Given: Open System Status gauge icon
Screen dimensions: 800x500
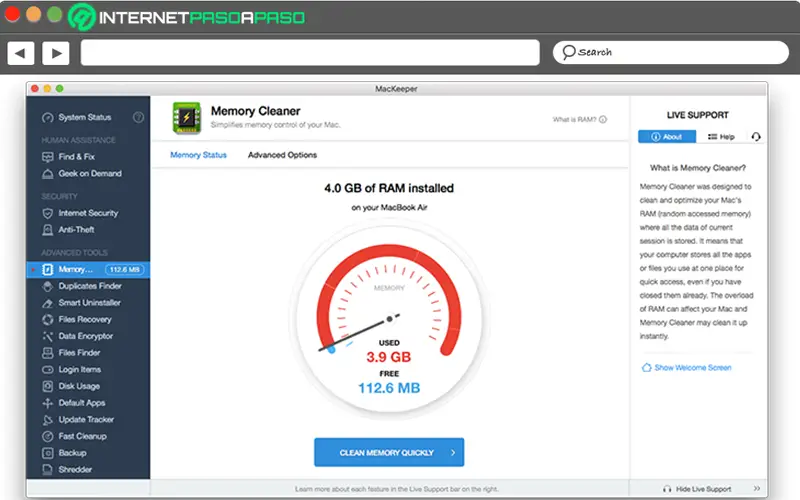Looking at the screenshot, I should pyautogui.click(x=47, y=117).
